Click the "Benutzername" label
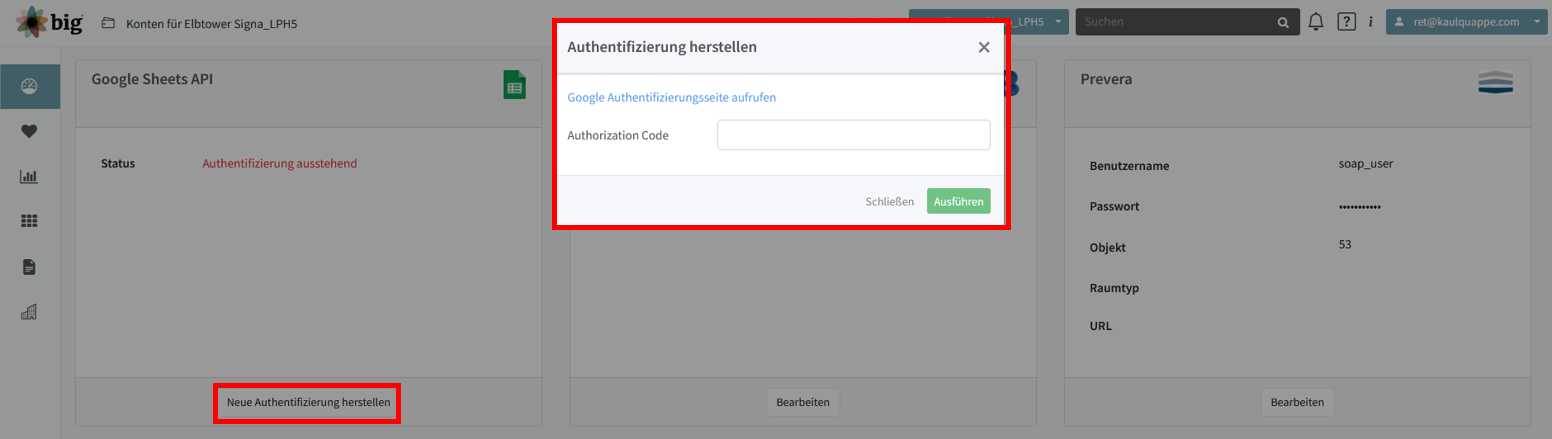The height and width of the screenshot is (439, 1552). tap(1129, 166)
